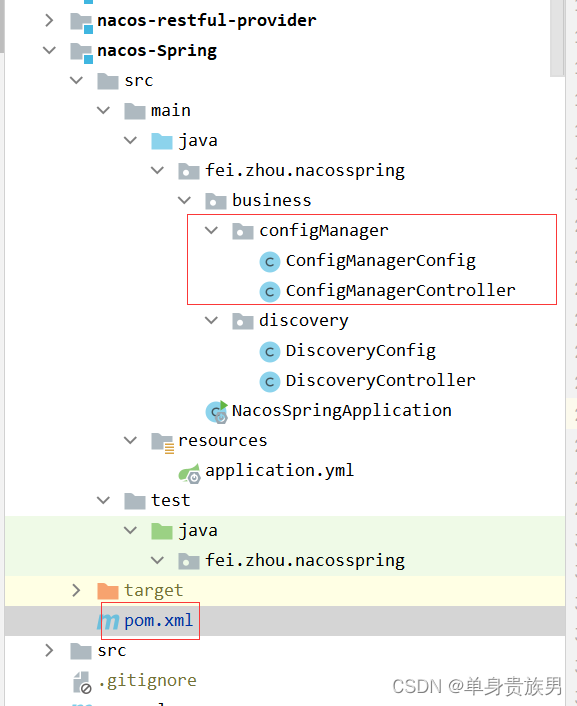Collapse the resources folder
The width and height of the screenshot is (577, 706).
131,440
